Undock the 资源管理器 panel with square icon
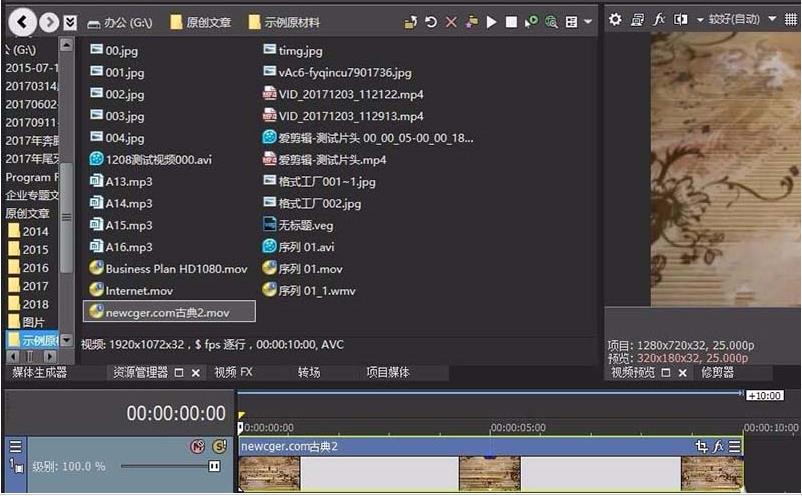Viewport: 802px width, 499px height. [x=179, y=373]
